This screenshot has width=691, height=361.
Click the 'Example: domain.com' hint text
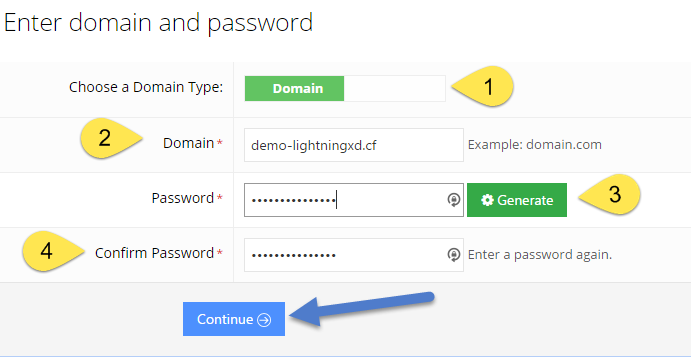tap(535, 145)
